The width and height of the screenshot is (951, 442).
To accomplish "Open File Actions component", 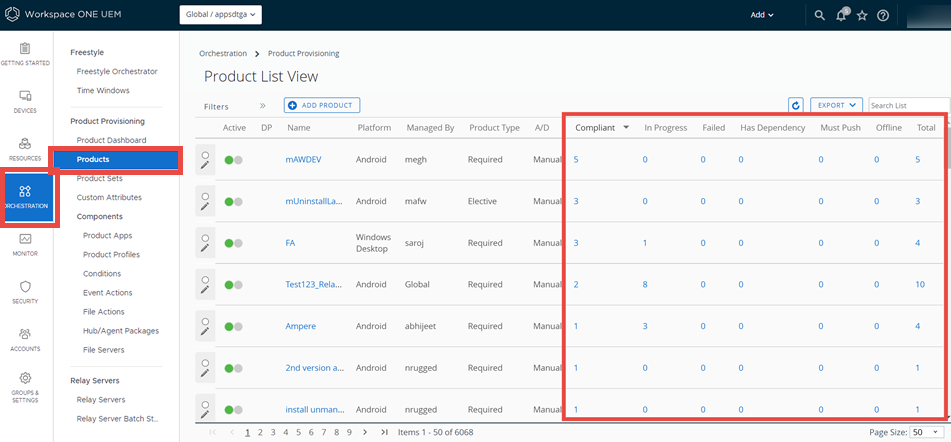I will coord(104,312).
